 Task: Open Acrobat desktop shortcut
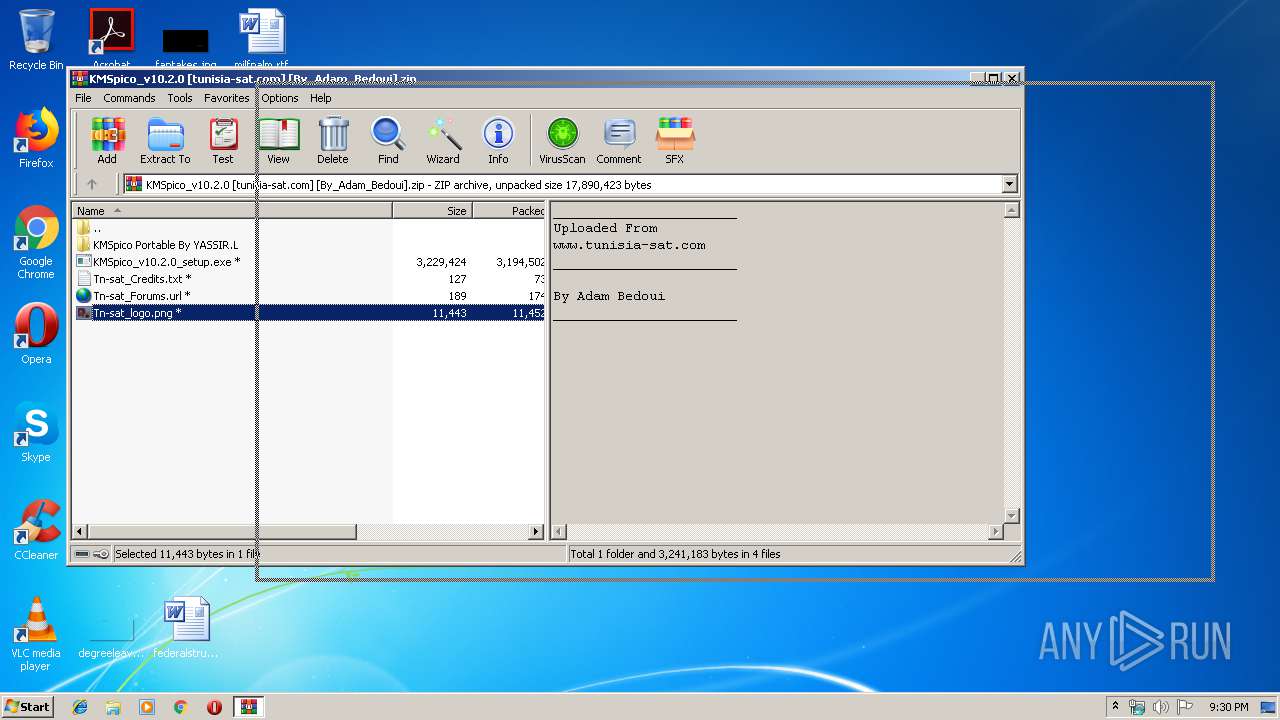pos(112,40)
